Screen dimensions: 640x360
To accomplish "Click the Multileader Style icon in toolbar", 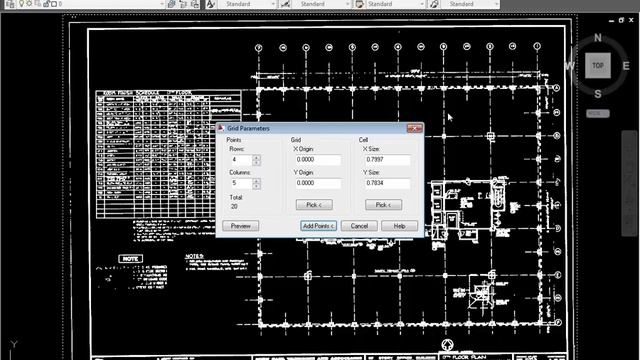I will click(434, 4).
